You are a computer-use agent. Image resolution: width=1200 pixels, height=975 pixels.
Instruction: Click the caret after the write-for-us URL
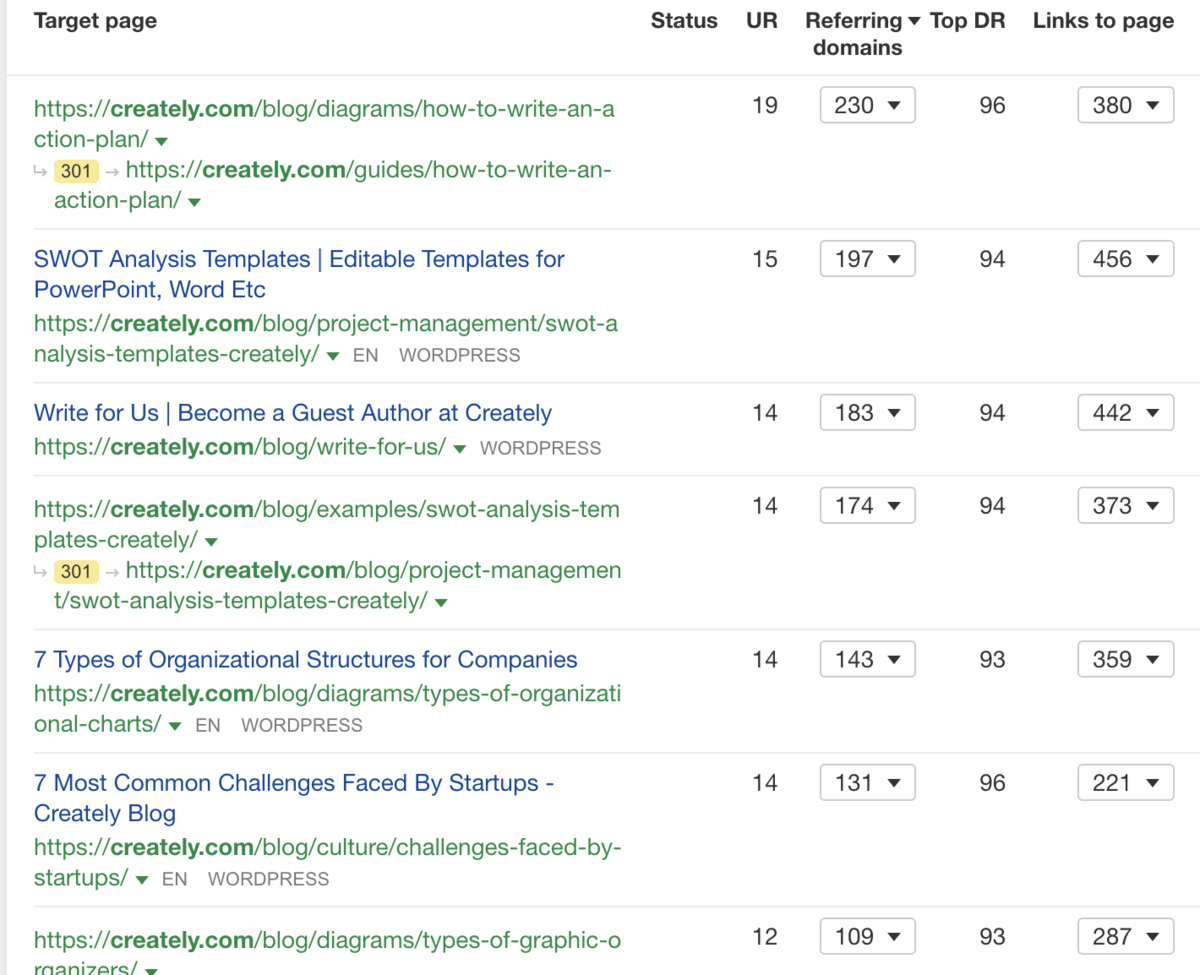click(x=460, y=449)
